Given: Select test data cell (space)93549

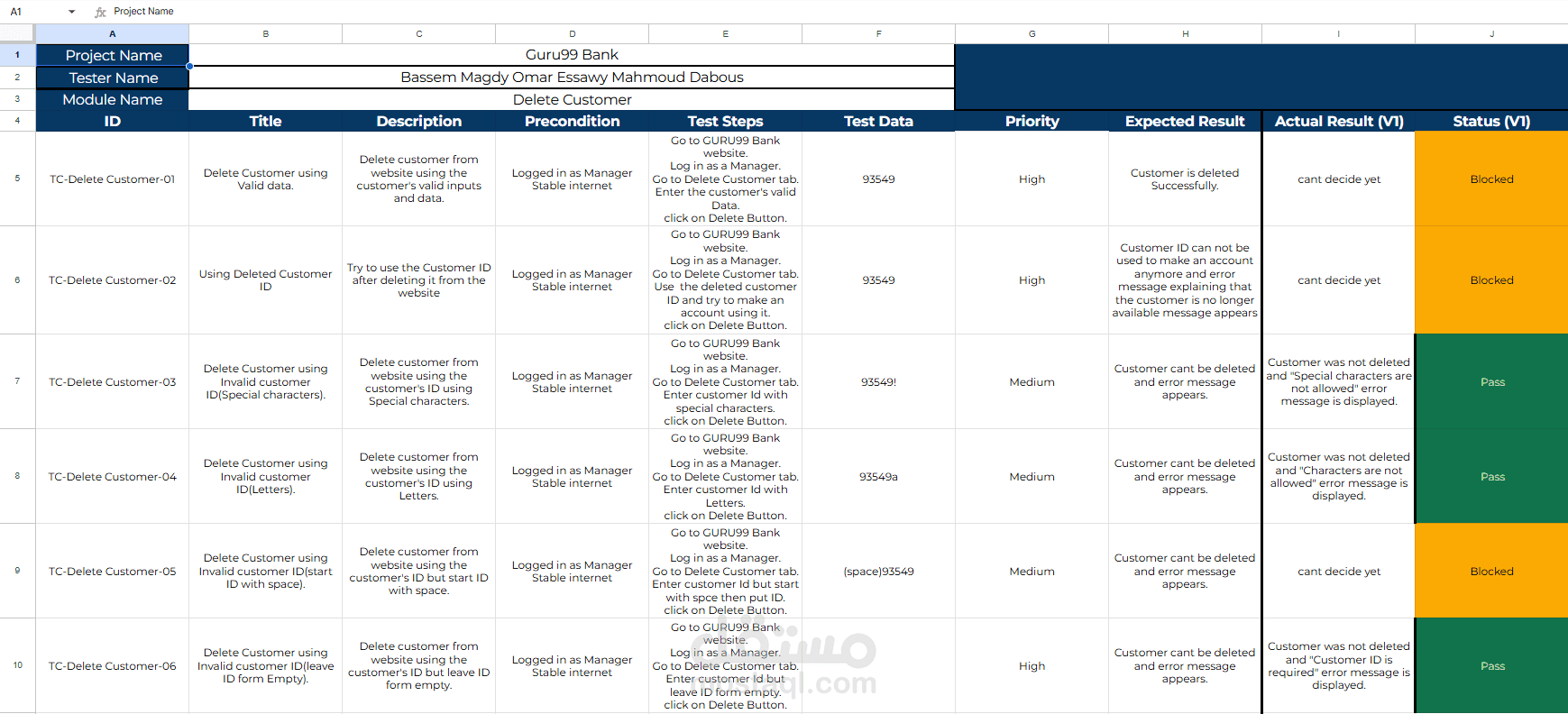Looking at the screenshot, I should pyautogui.click(x=879, y=571).
